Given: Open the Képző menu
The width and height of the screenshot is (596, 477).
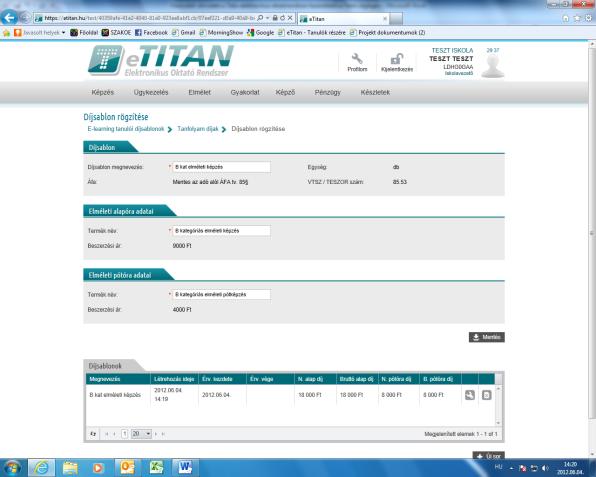Looking at the screenshot, I should coord(285,92).
